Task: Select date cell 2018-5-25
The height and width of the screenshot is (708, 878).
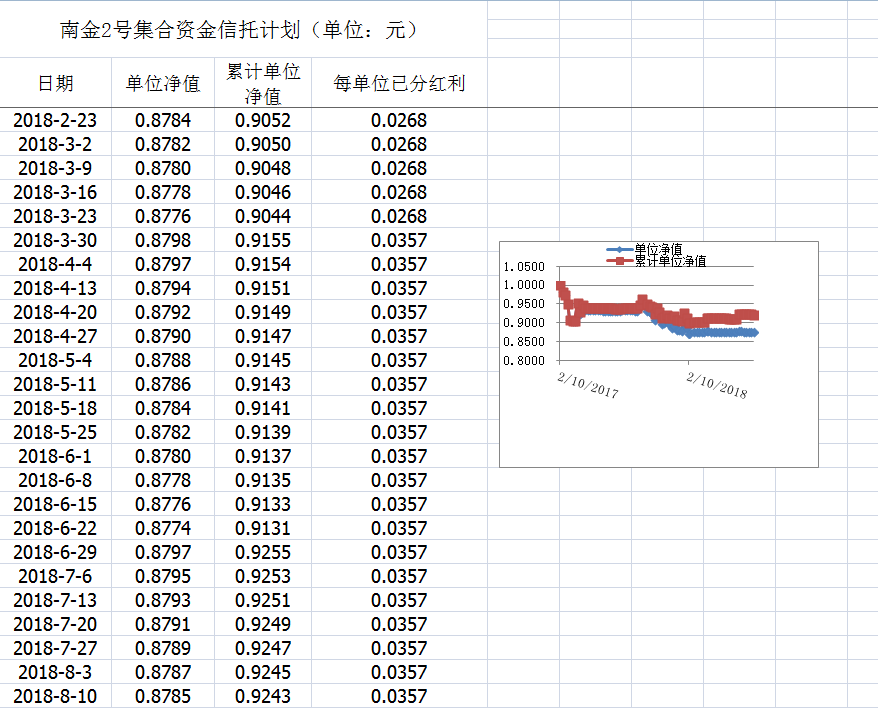Action: [x=55, y=432]
